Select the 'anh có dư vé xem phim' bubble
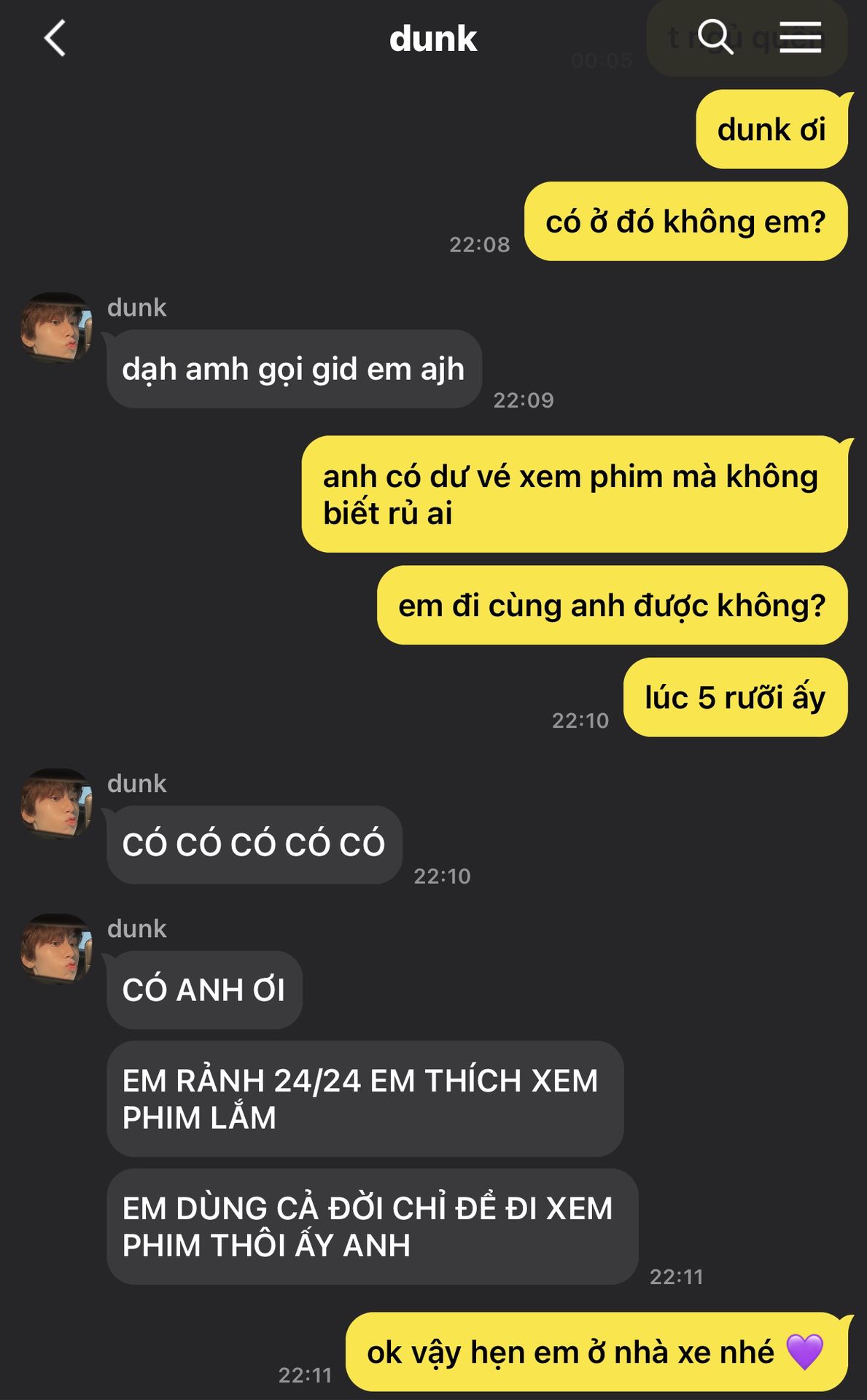This screenshot has height=1400, width=867. pos(575,494)
